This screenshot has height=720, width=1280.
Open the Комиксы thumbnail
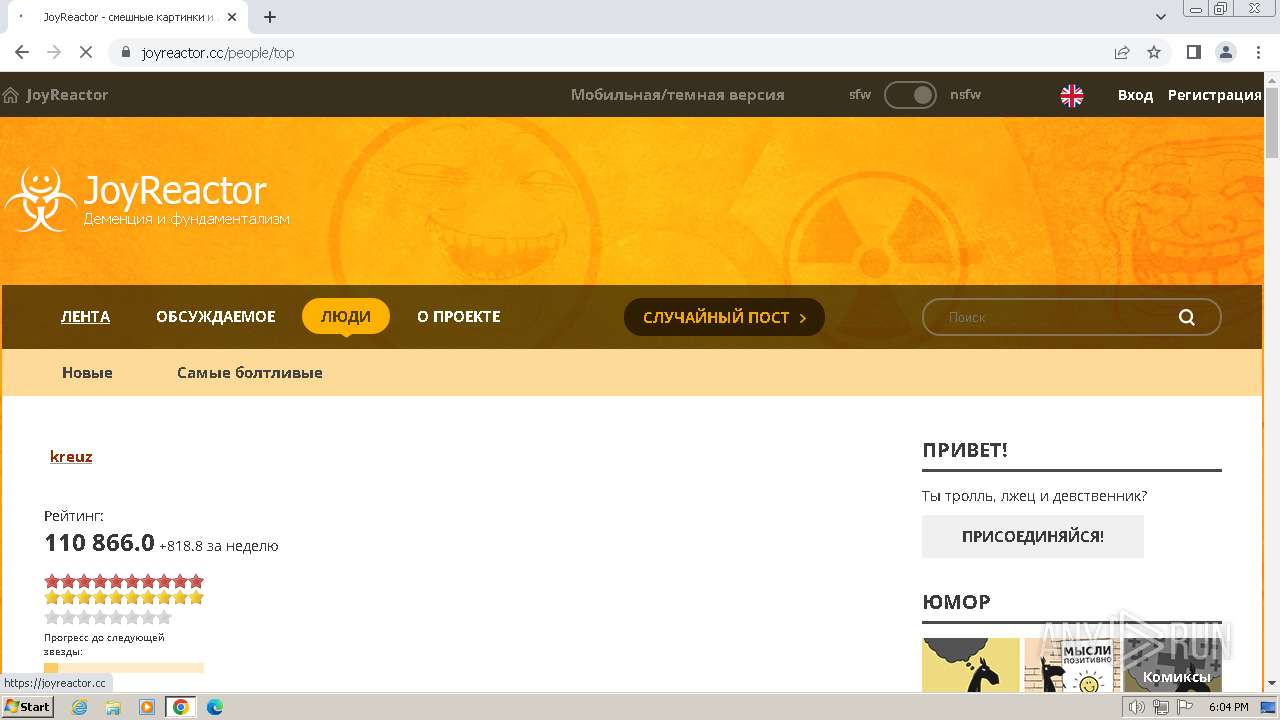pyautogui.click(x=1174, y=665)
